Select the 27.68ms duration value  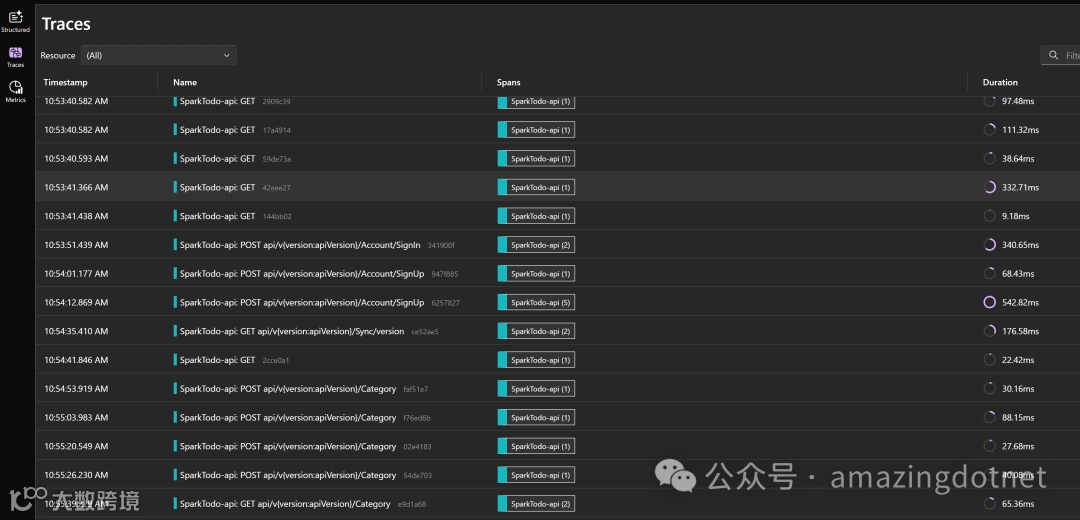click(1018, 446)
